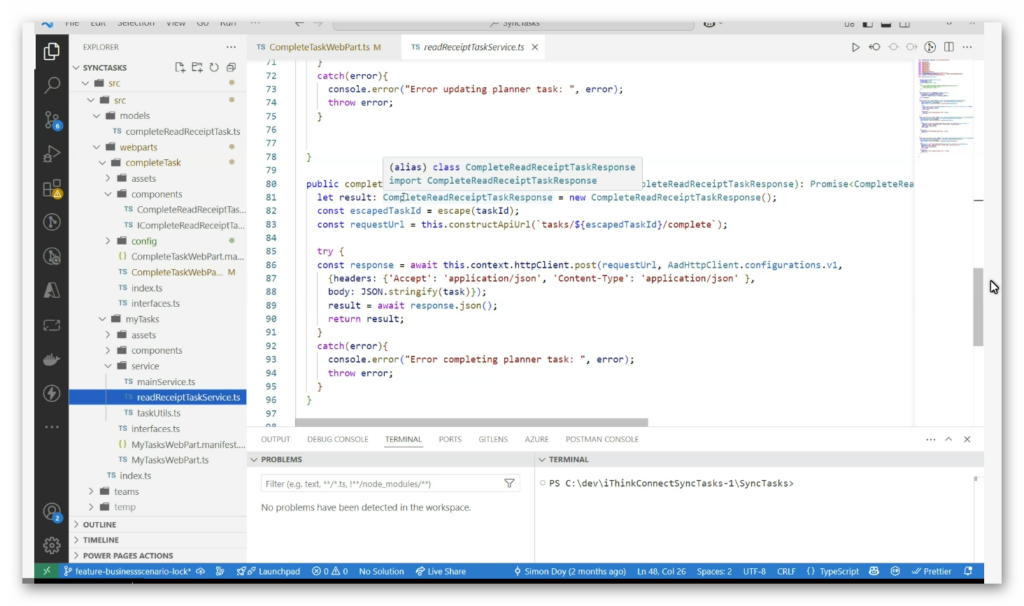Switch to the DEBUG CONSOLE panel tab

(x=337, y=439)
